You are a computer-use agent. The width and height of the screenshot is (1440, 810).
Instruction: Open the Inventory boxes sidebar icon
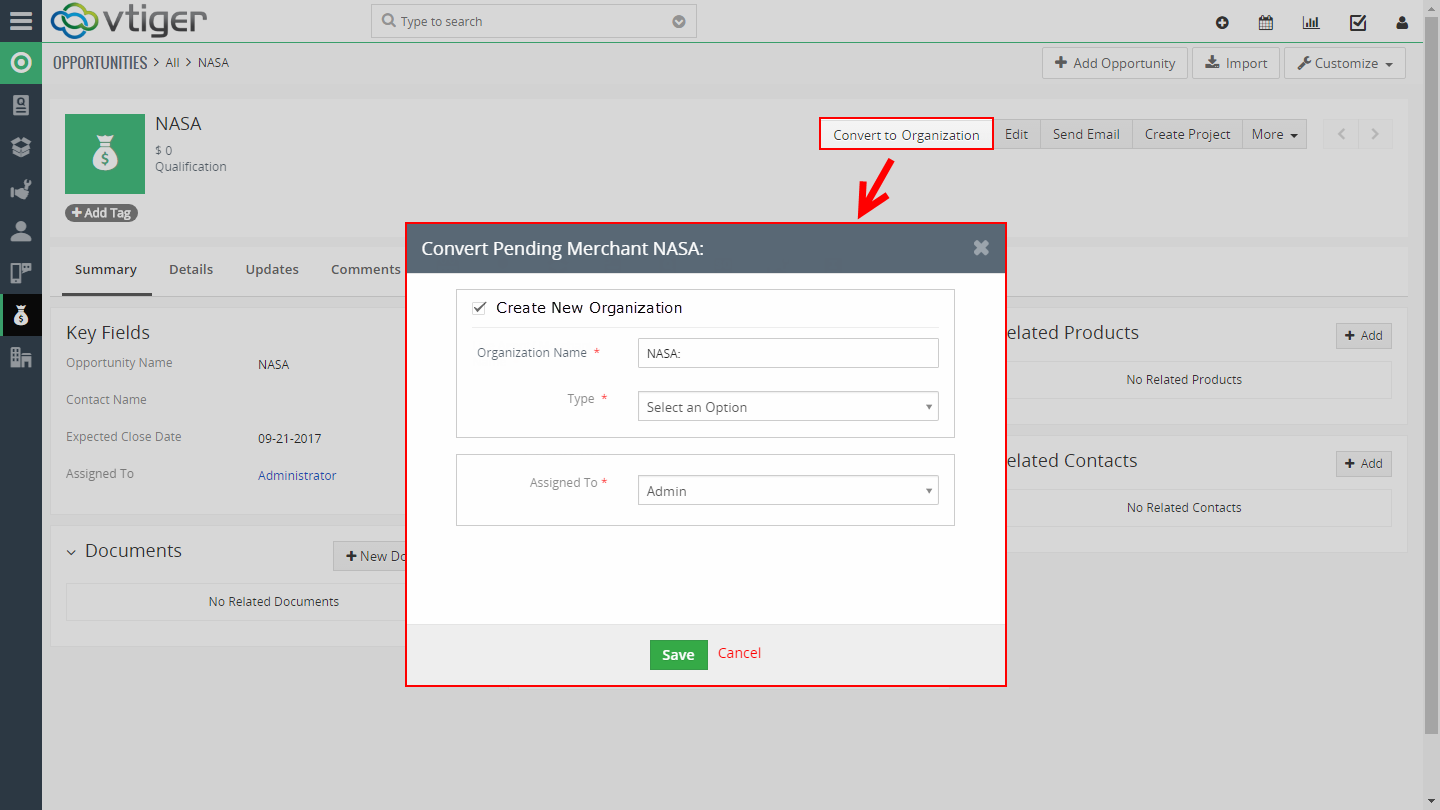21,147
